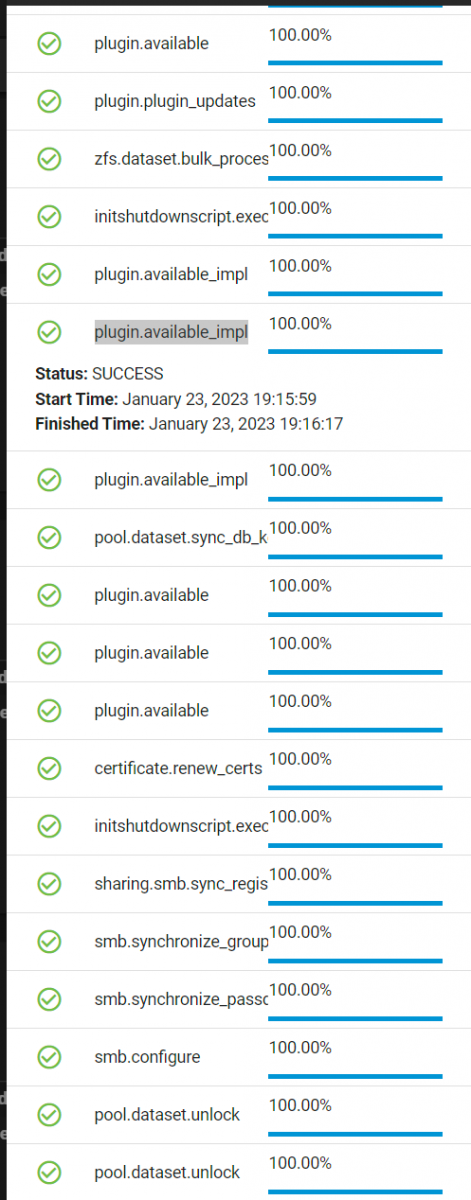This screenshot has width=471, height=1200.
Task: Click the green check icon for zfs.dataset.bulk_process
Action: click(x=49, y=159)
